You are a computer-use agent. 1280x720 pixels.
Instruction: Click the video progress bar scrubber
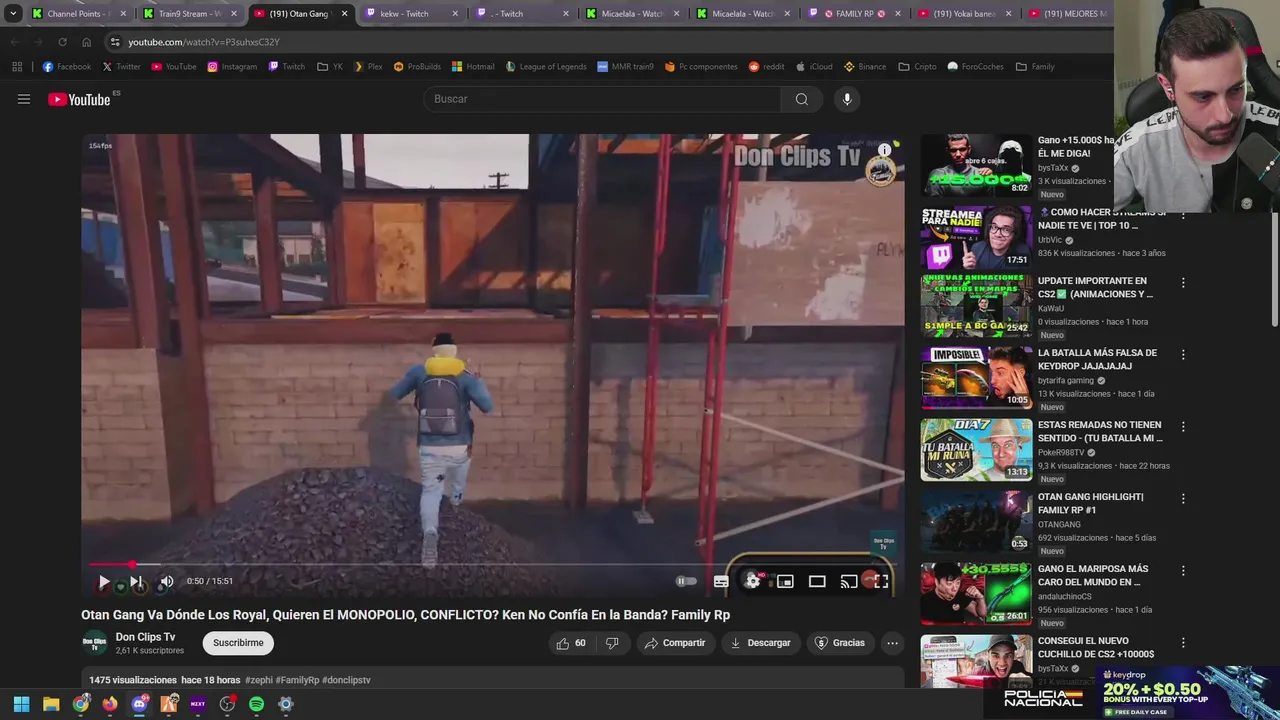[x=132, y=565]
